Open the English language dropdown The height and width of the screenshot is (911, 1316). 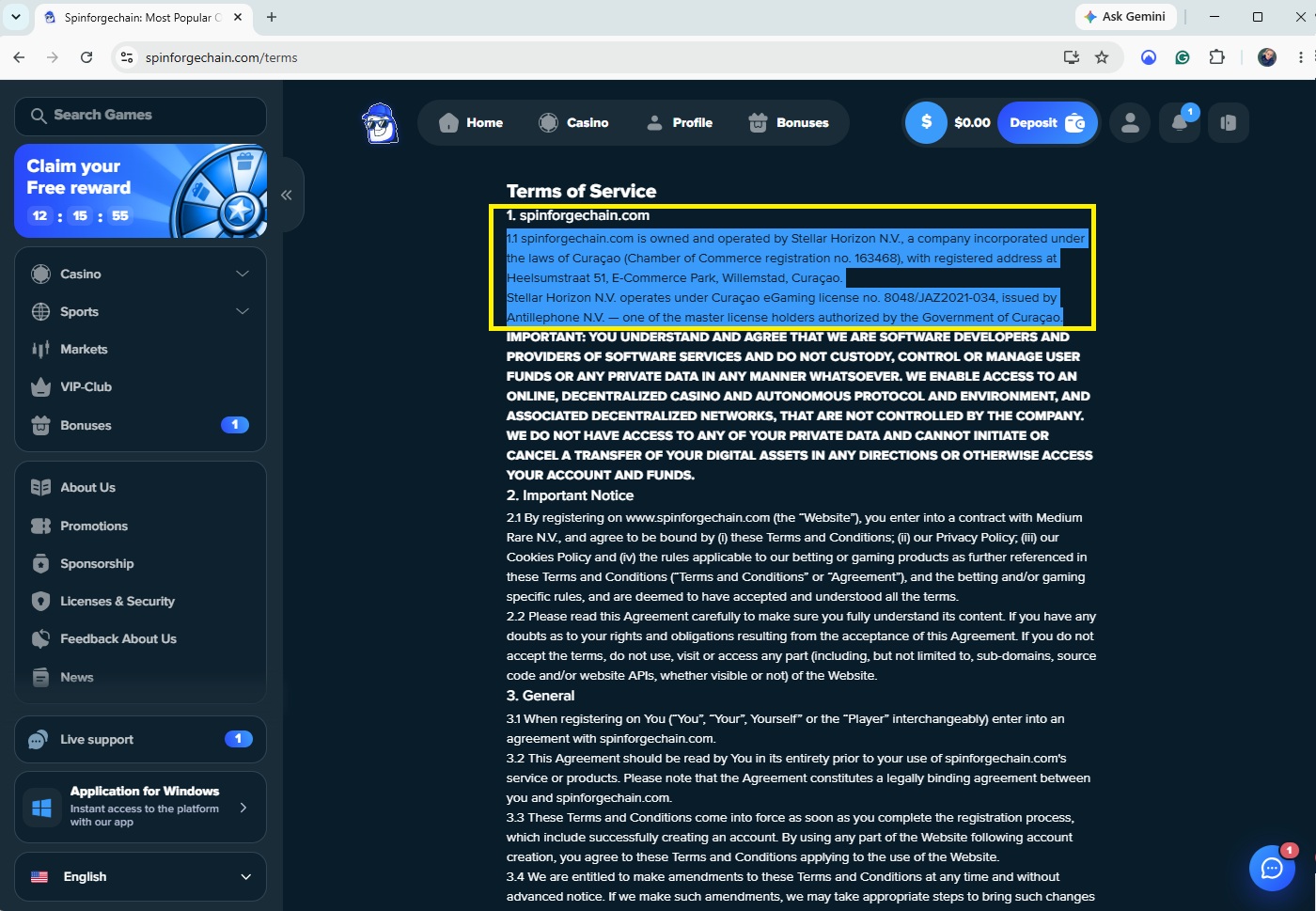pyautogui.click(x=141, y=877)
